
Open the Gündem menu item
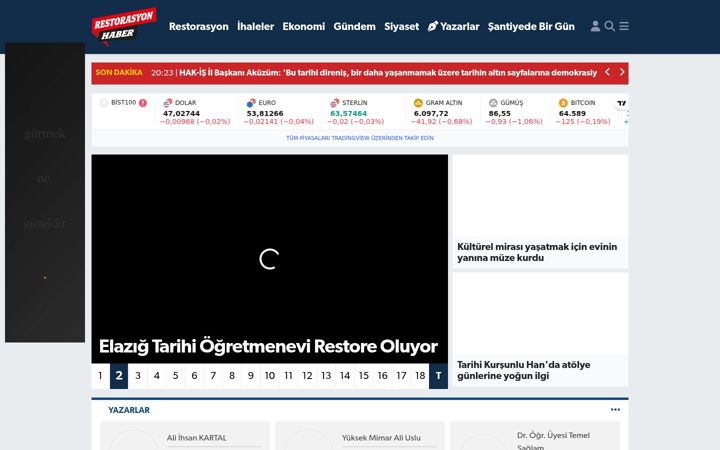pyautogui.click(x=354, y=27)
